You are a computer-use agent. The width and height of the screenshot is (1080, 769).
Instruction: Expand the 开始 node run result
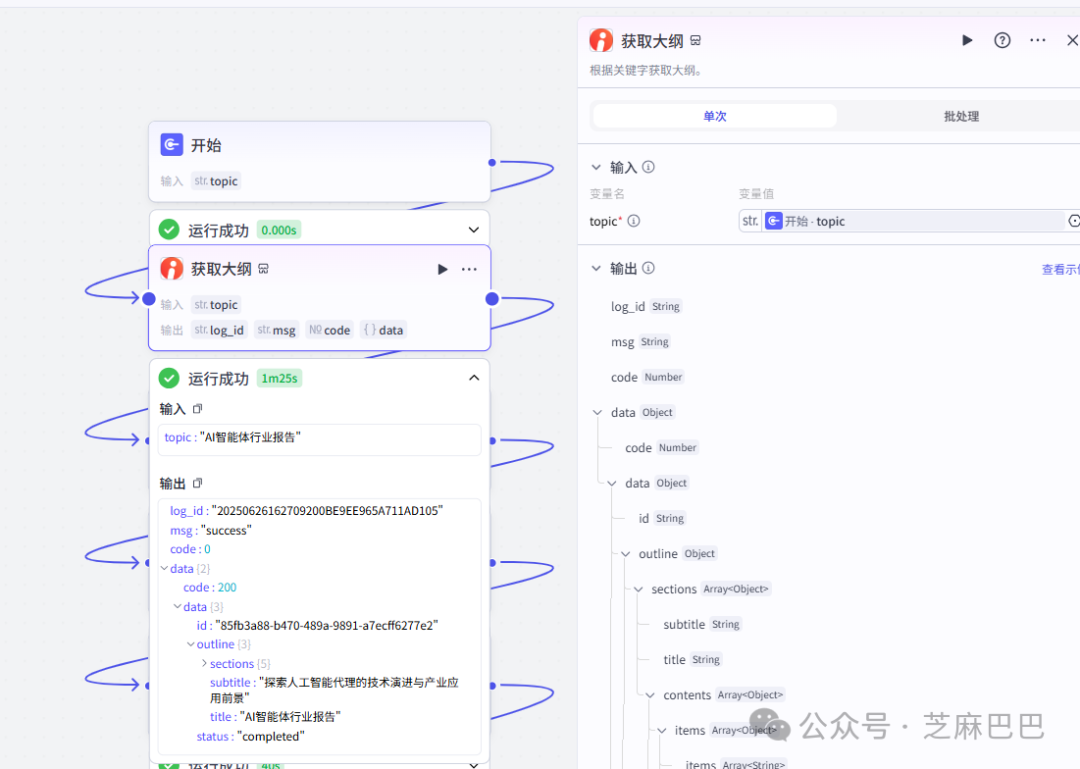pyautogui.click(x=473, y=229)
